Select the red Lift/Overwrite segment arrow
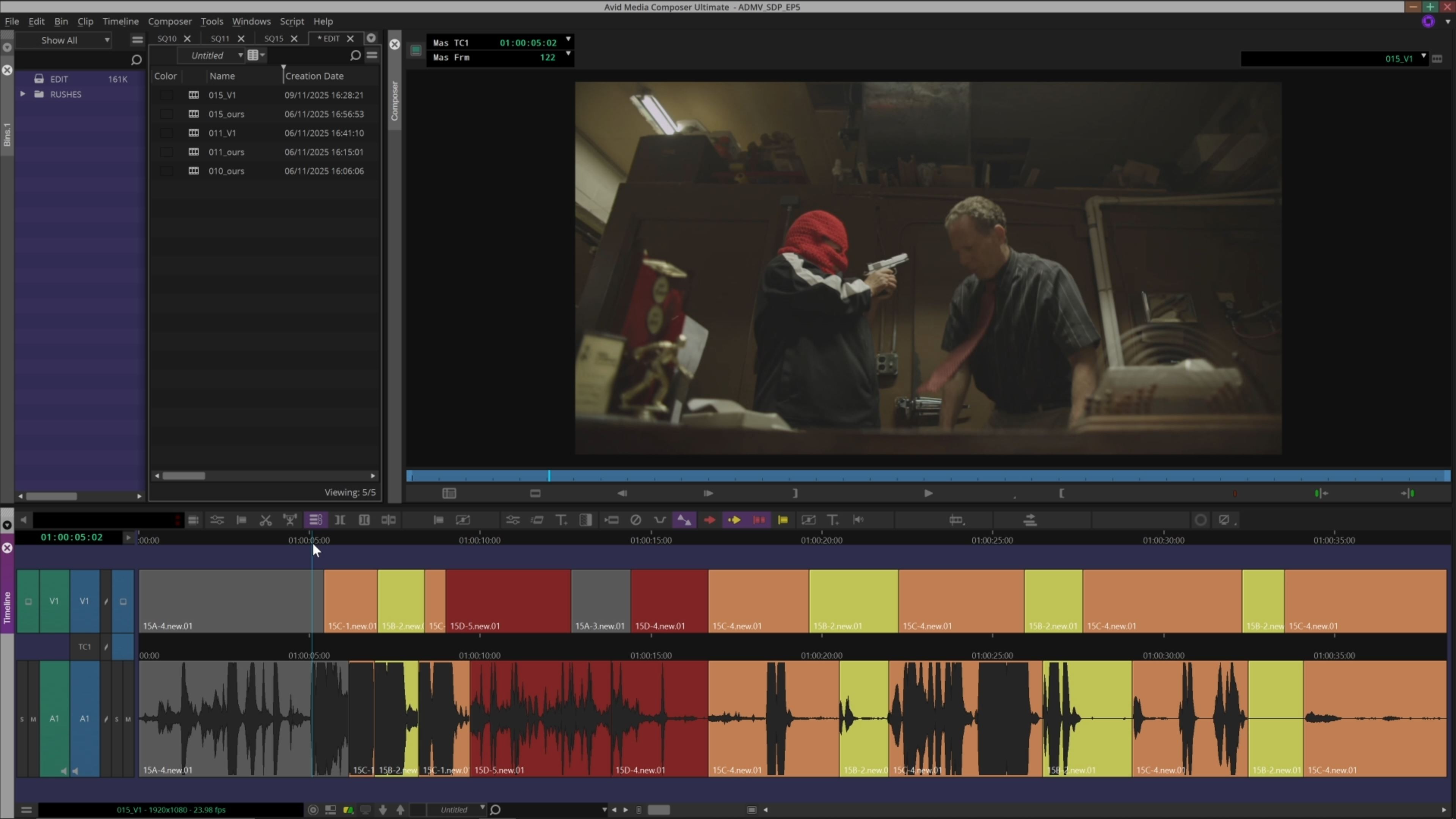The width and height of the screenshot is (1456, 819). 709,520
